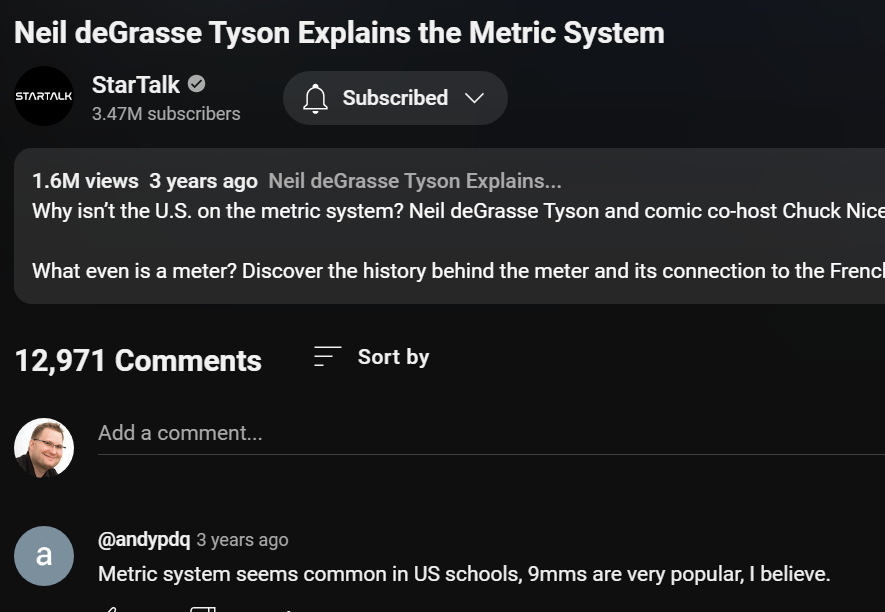Click the notification bell icon
885x612 pixels.
pyautogui.click(x=316, y=98)
